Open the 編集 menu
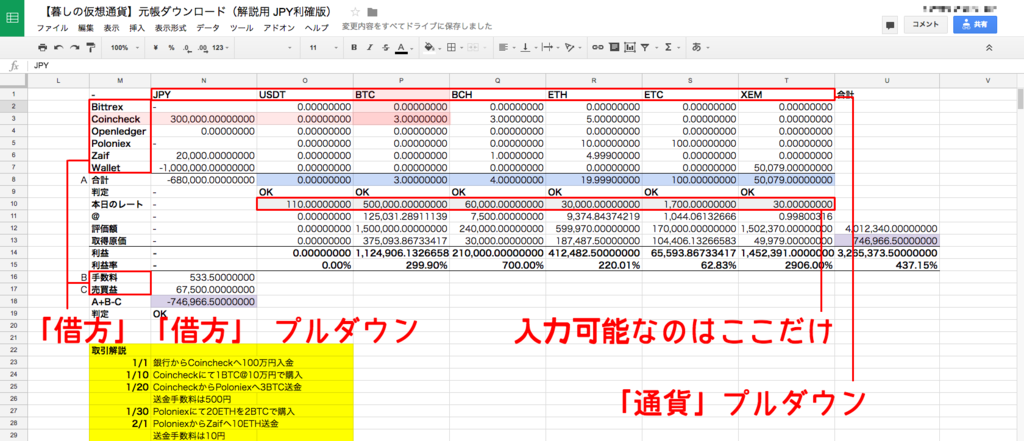Image resolution: width=1024 pixels, height=441 pixels. 86,28
